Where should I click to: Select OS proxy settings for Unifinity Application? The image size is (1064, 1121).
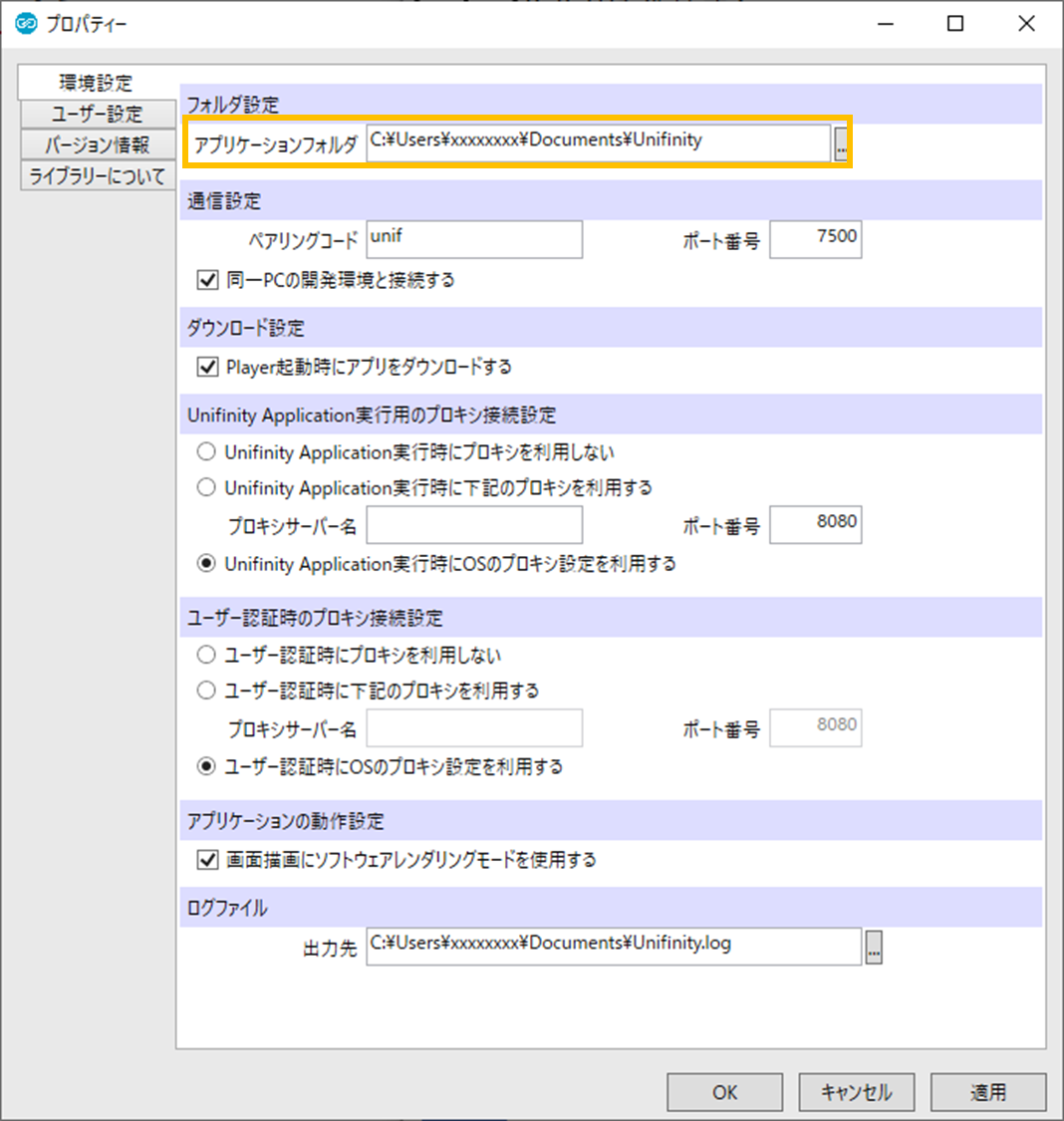pos(206,564)
